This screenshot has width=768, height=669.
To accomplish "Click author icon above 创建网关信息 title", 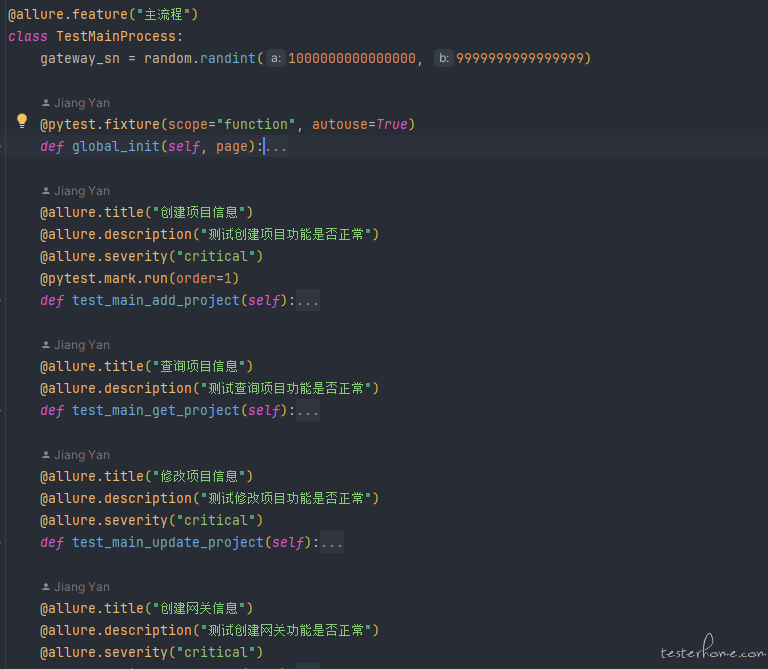I will 46,587.
